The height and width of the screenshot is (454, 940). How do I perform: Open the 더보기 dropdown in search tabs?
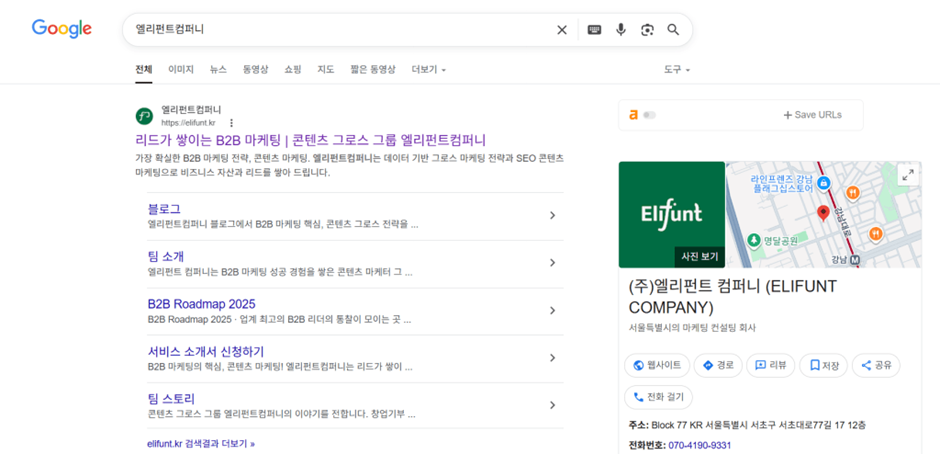point(428,70)
